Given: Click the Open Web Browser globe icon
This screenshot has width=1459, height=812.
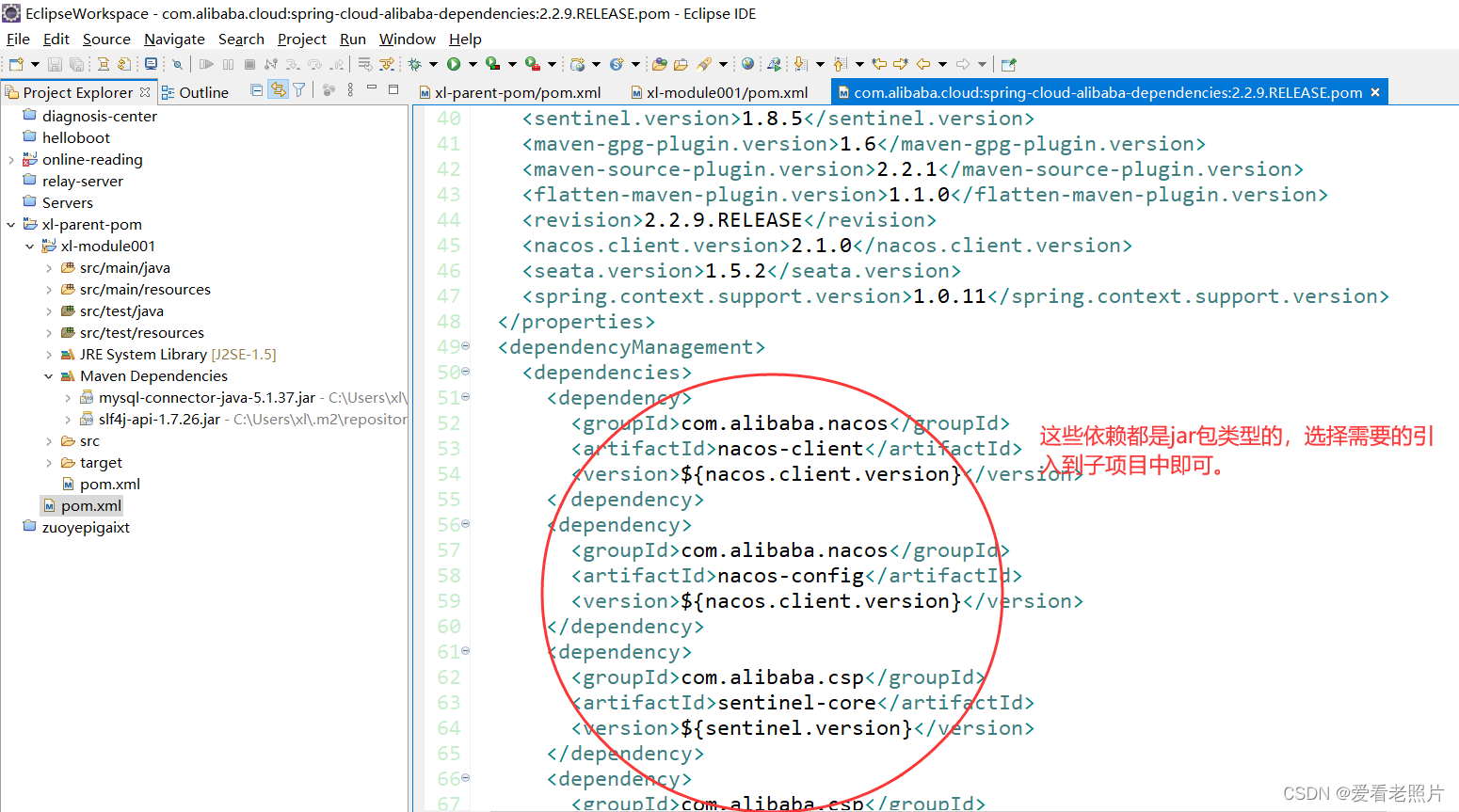Looking at the screenshot, I should (x=747, y=64).
